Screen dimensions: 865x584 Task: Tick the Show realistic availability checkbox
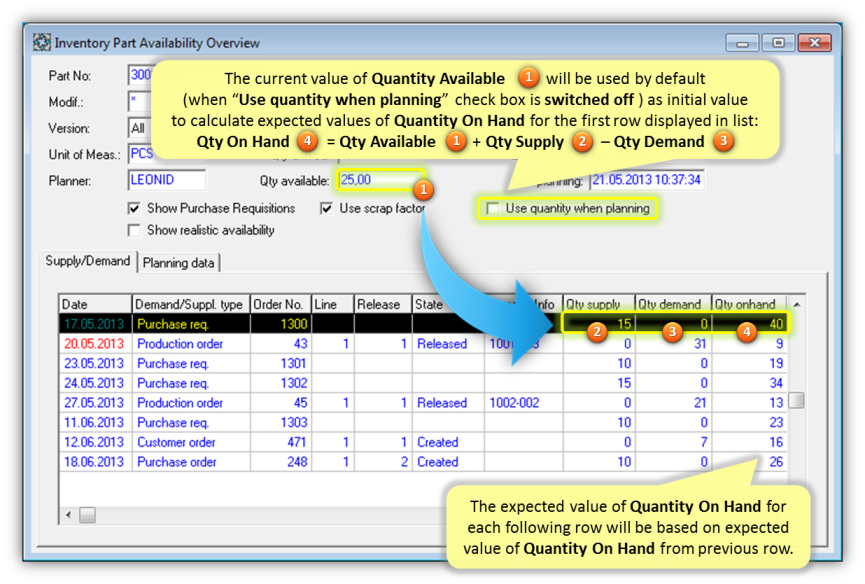coord(134,230)
